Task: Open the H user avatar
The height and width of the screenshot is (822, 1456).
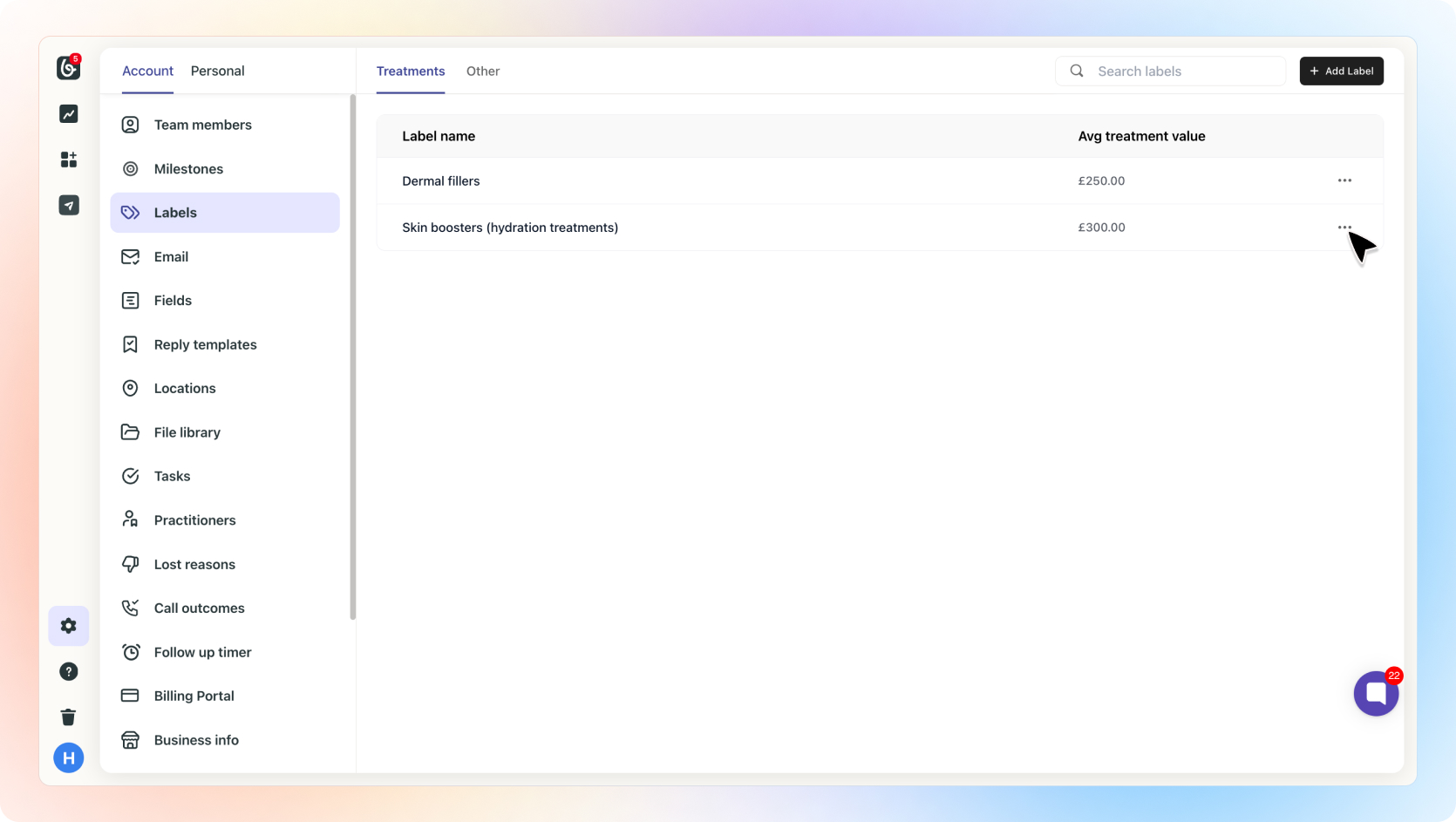Action: (69, 758)
